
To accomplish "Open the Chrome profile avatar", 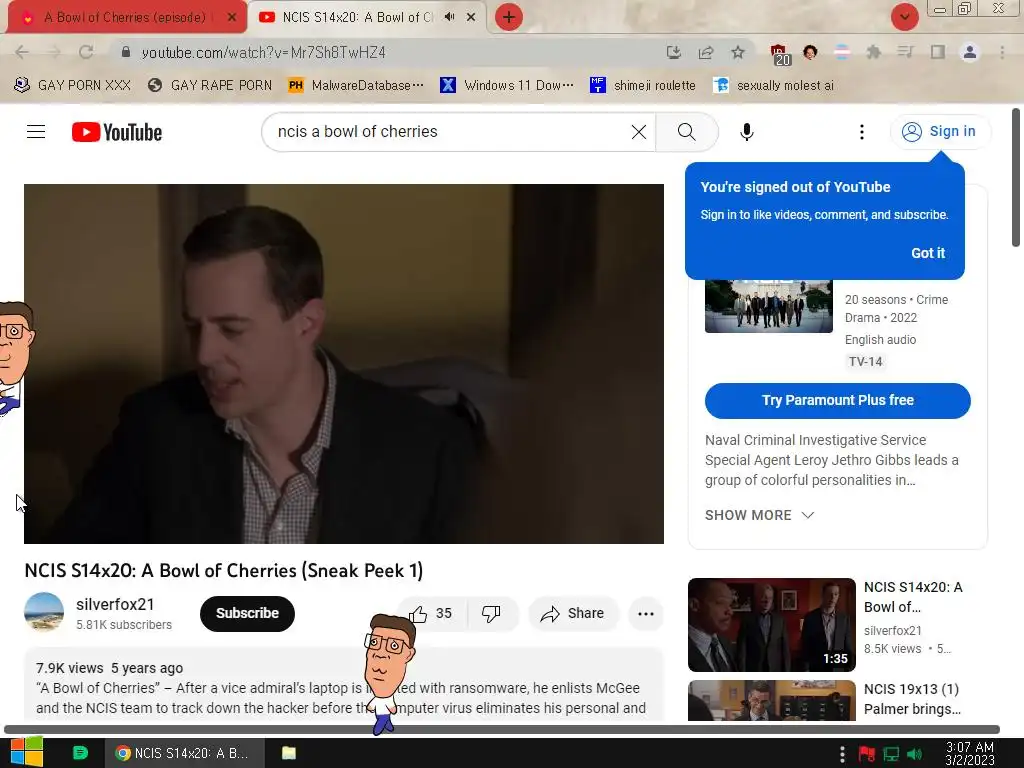I will tap(970, 52).
